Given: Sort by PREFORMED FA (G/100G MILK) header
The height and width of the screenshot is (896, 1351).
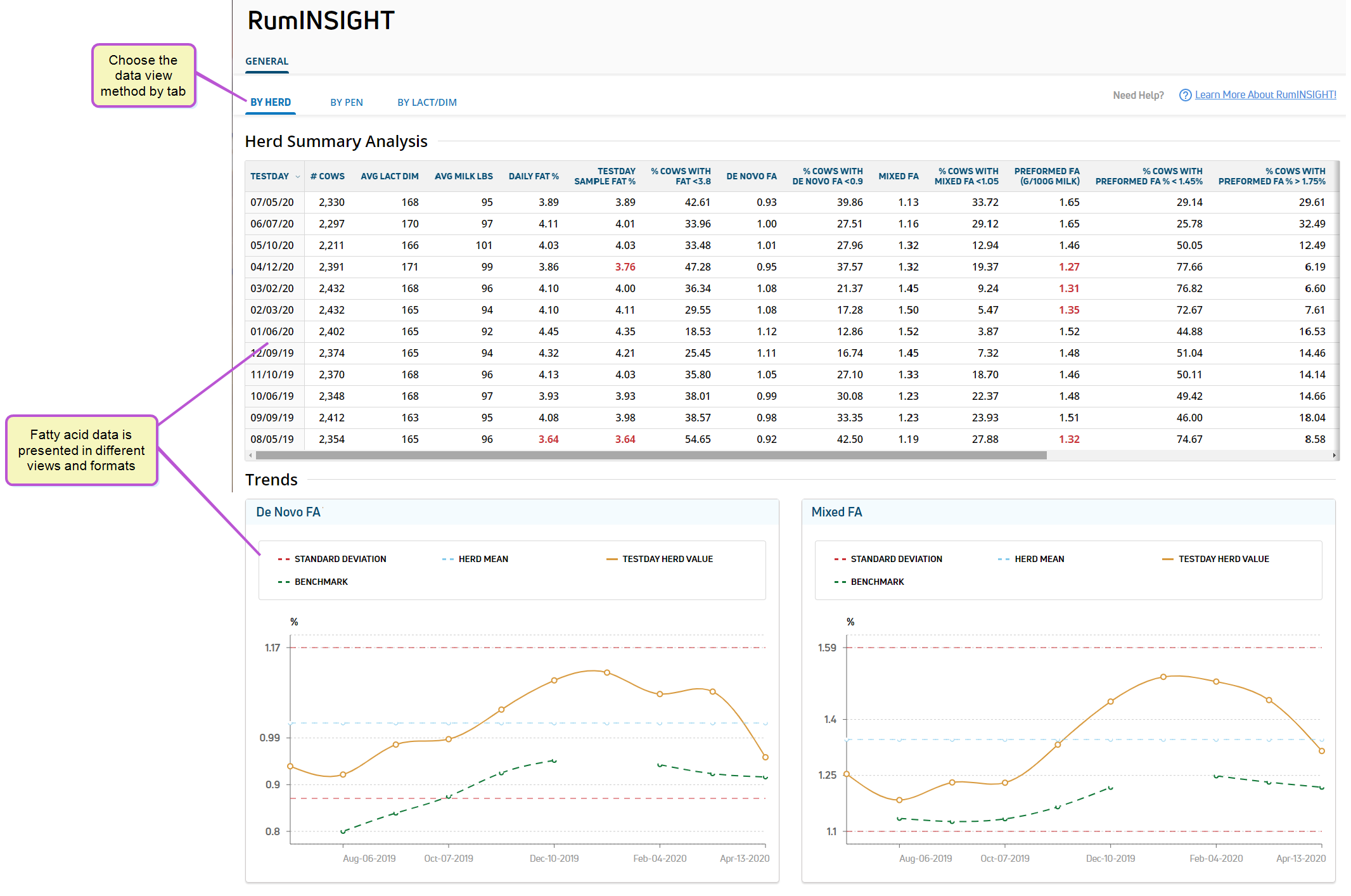Looking at the screenshot, I should pyautogui.click(x=1047, y=176).
